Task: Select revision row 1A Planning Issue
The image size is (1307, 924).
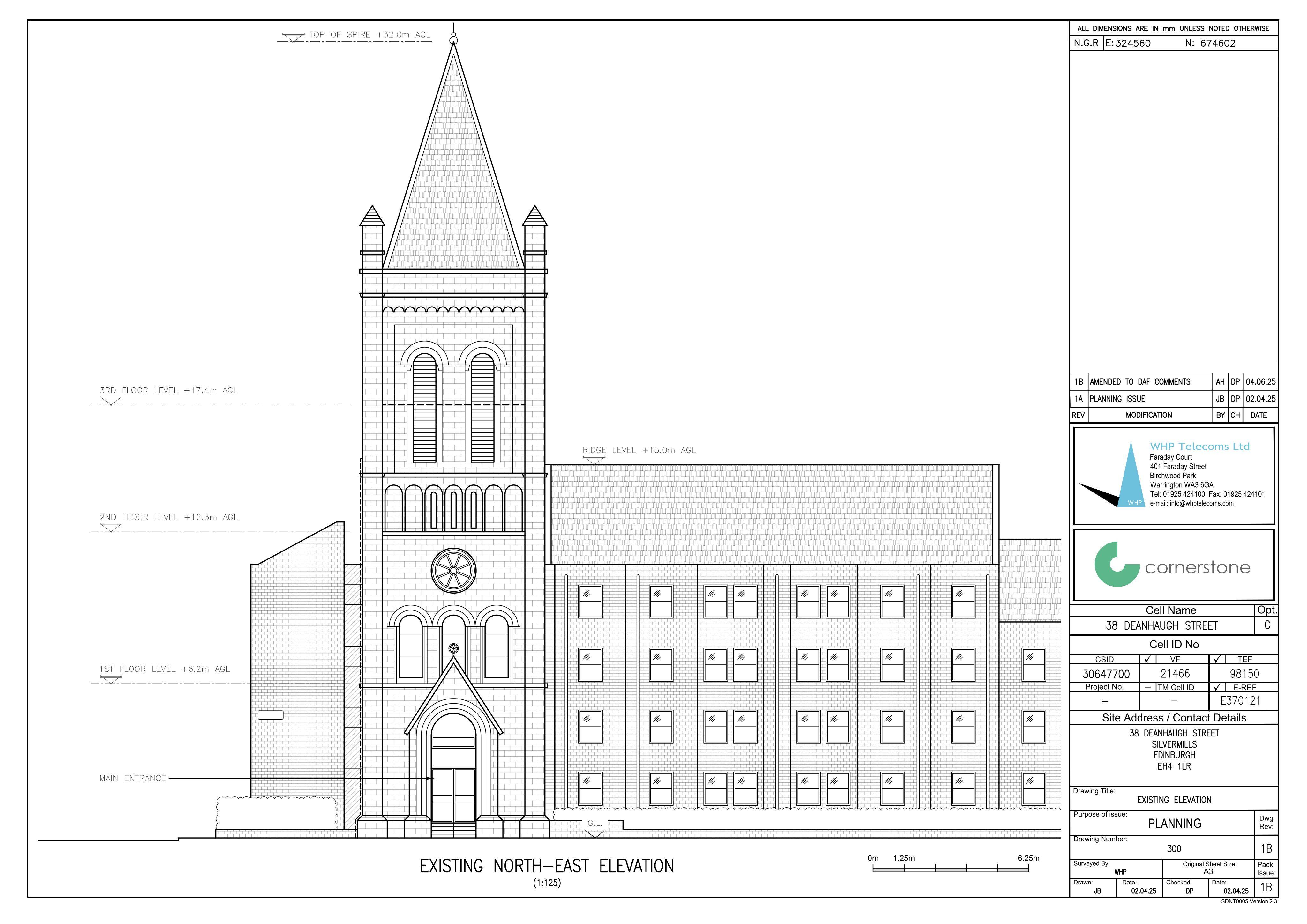Action: tap(1174, 399)
